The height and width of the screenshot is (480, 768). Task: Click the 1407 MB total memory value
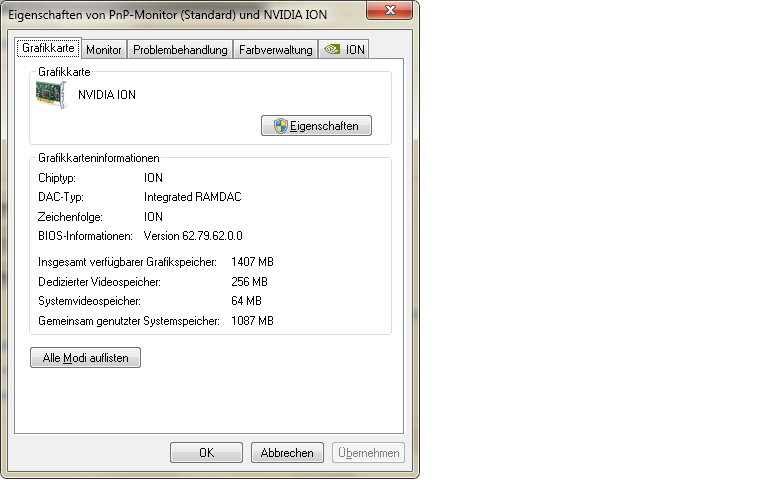pos(252,262)
